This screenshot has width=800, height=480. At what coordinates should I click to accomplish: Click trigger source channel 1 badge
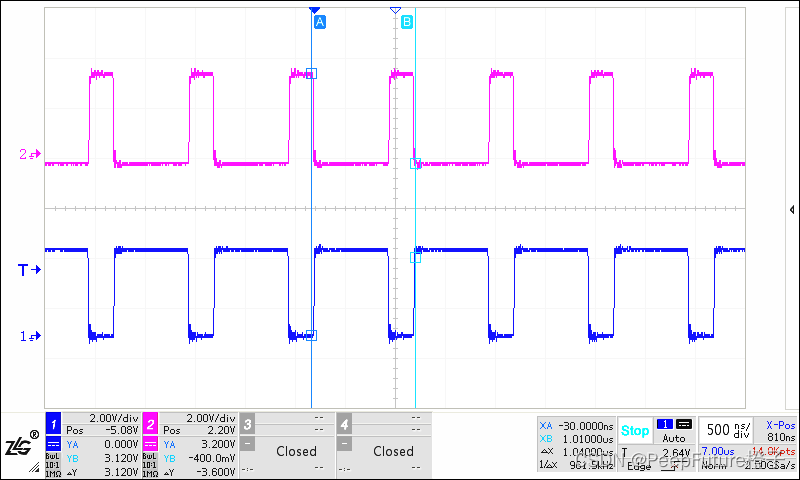click(665, 424)
